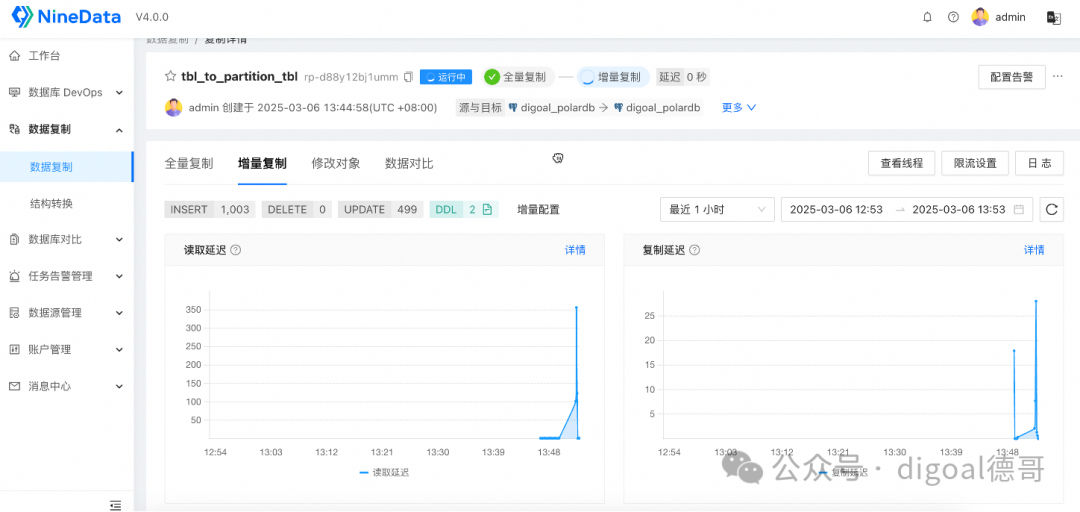This screenshot has height=512, width=1080.
Task: Click the UPDATE 499 counter
Action: pos(380,209)
